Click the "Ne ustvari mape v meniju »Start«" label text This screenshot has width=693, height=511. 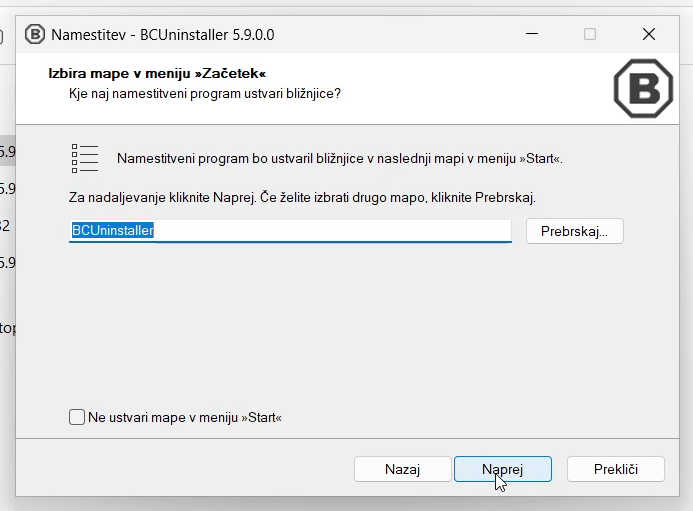coord(185,417)
